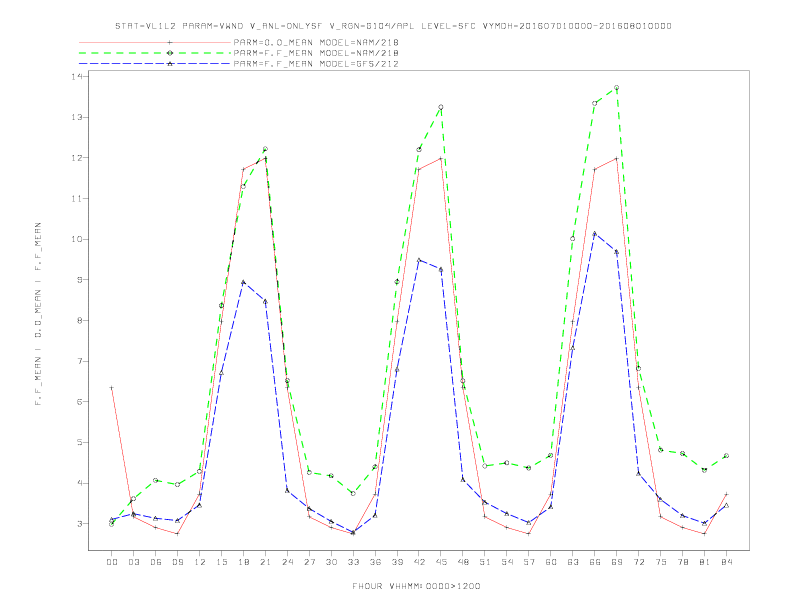Click x-axis forecast hour label 69

(617, 562)
